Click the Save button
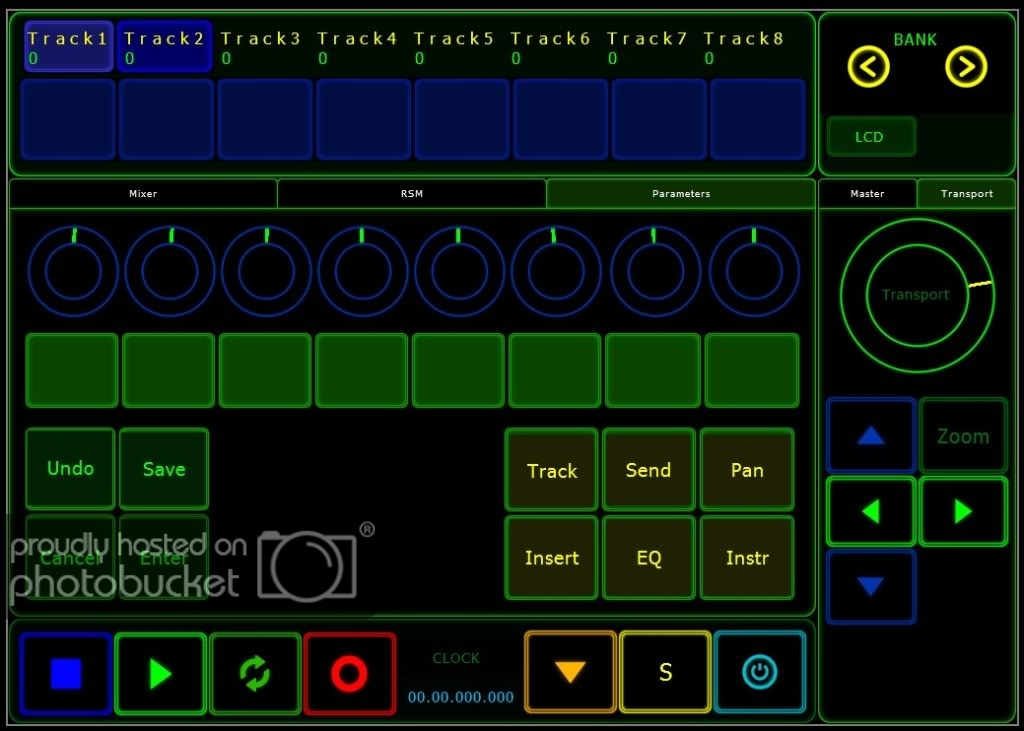Image resolution: width=1024 pixels, height=731 pixels. [164, 469]
